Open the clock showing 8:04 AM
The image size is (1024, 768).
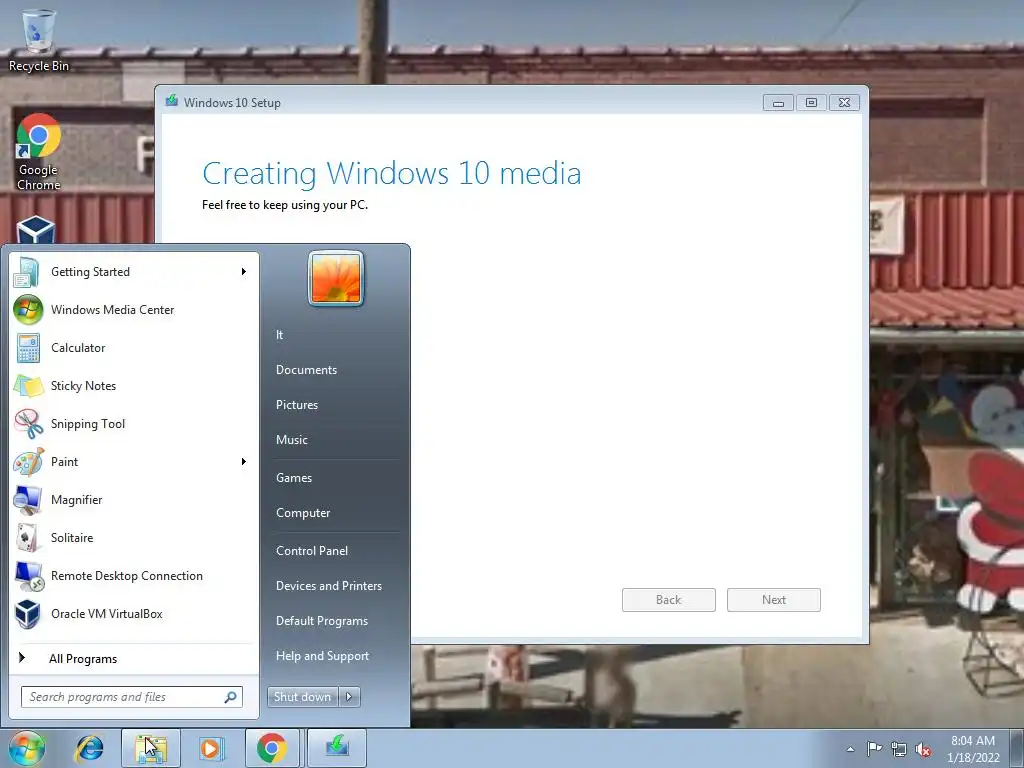[973, 749]
